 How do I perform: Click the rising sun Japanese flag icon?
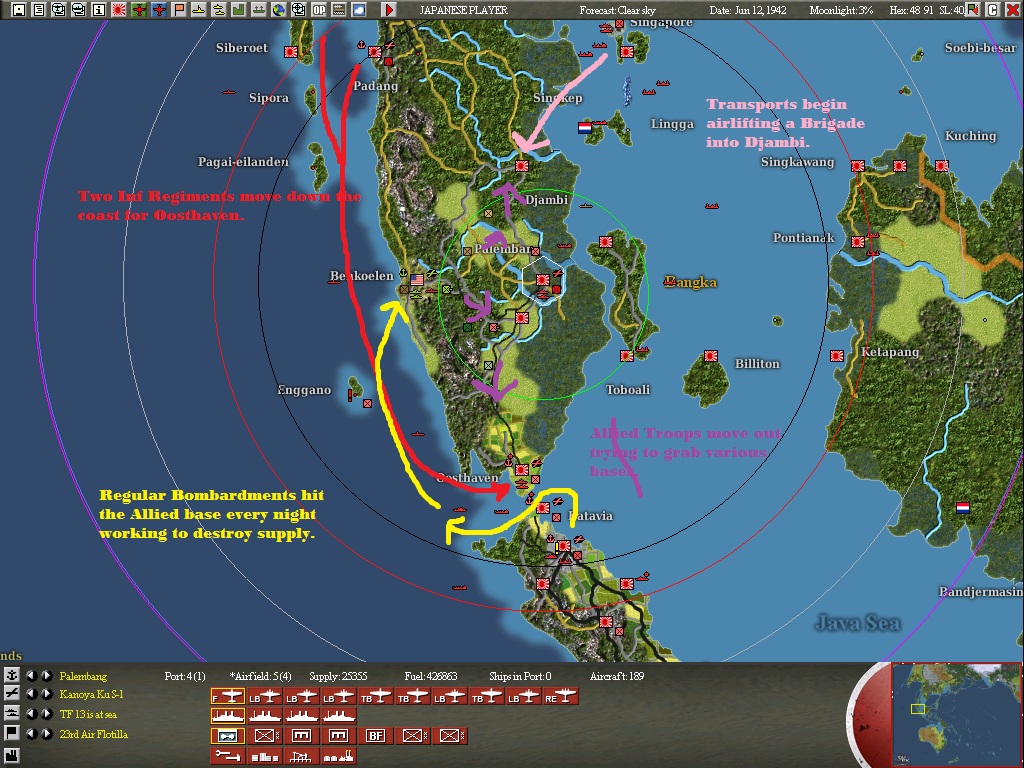118,10
